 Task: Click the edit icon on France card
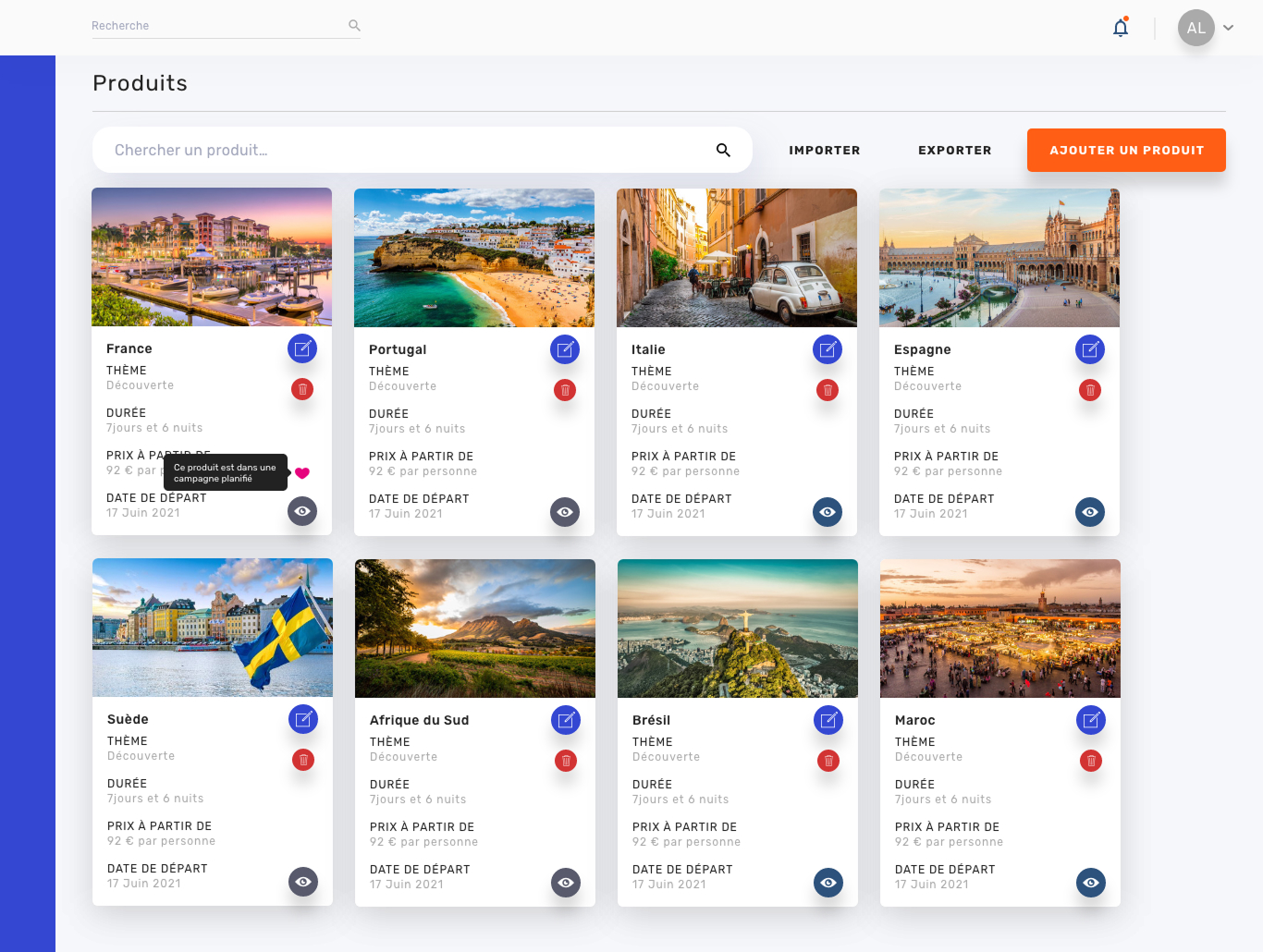coord(302,348)
